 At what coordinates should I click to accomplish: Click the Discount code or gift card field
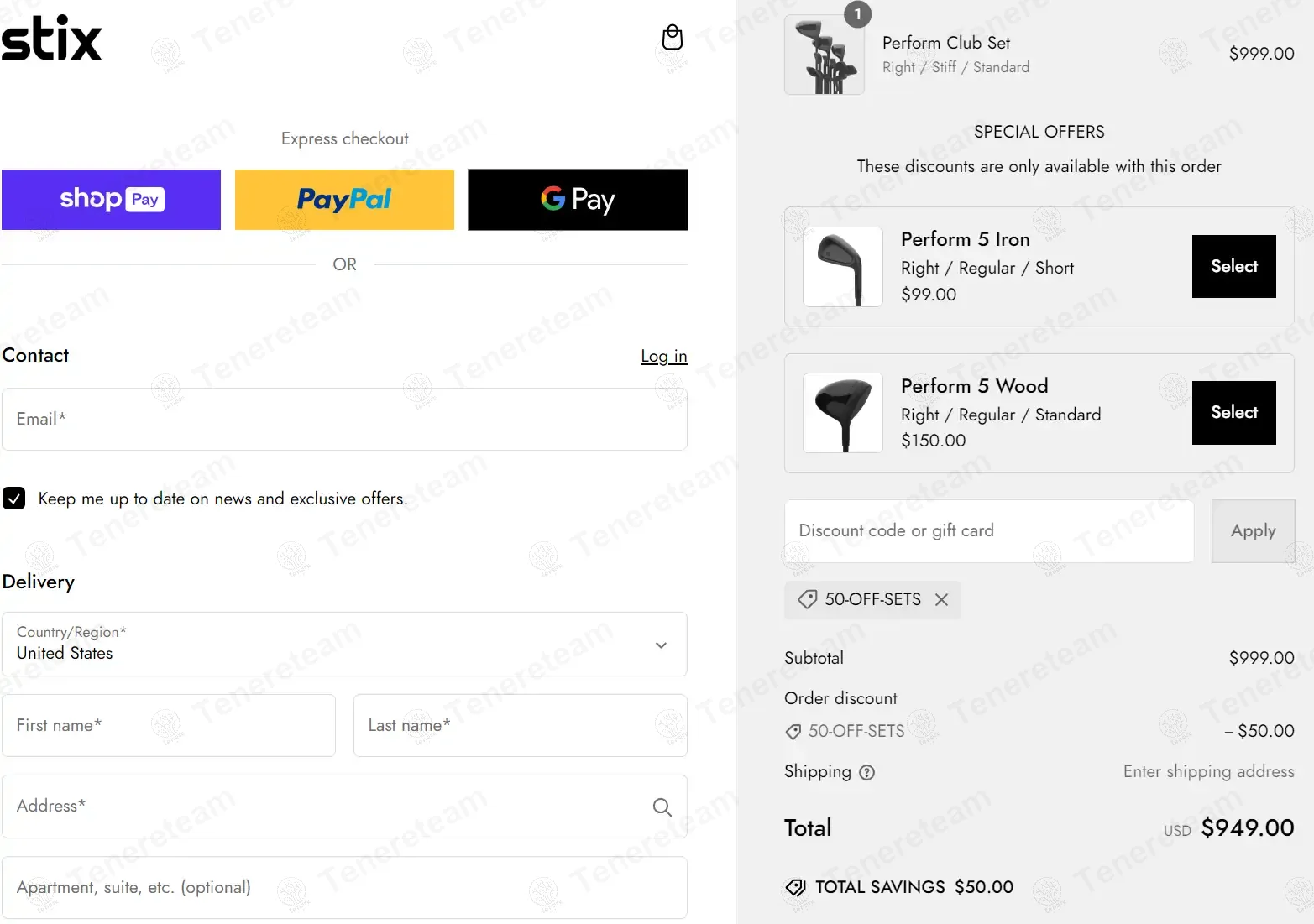[x=988, y=530]
